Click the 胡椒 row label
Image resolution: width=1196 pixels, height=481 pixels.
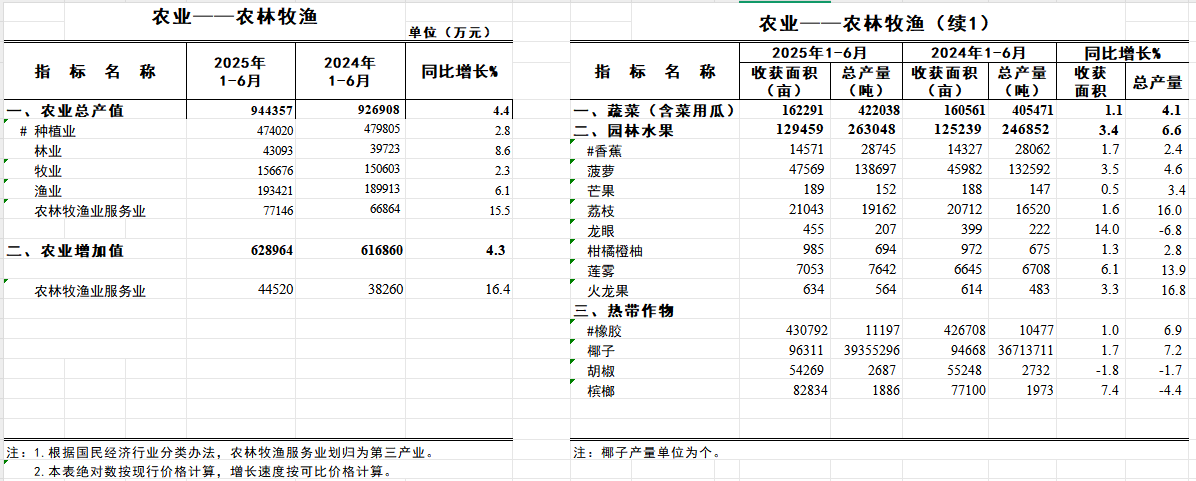coord(602,370)
